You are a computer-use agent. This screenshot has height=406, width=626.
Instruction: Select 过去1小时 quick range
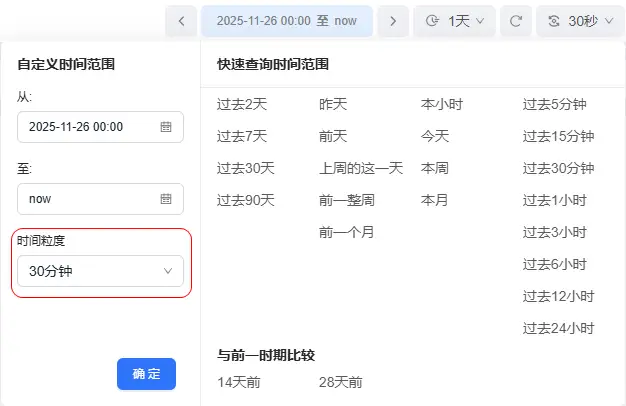coord(555,200)
